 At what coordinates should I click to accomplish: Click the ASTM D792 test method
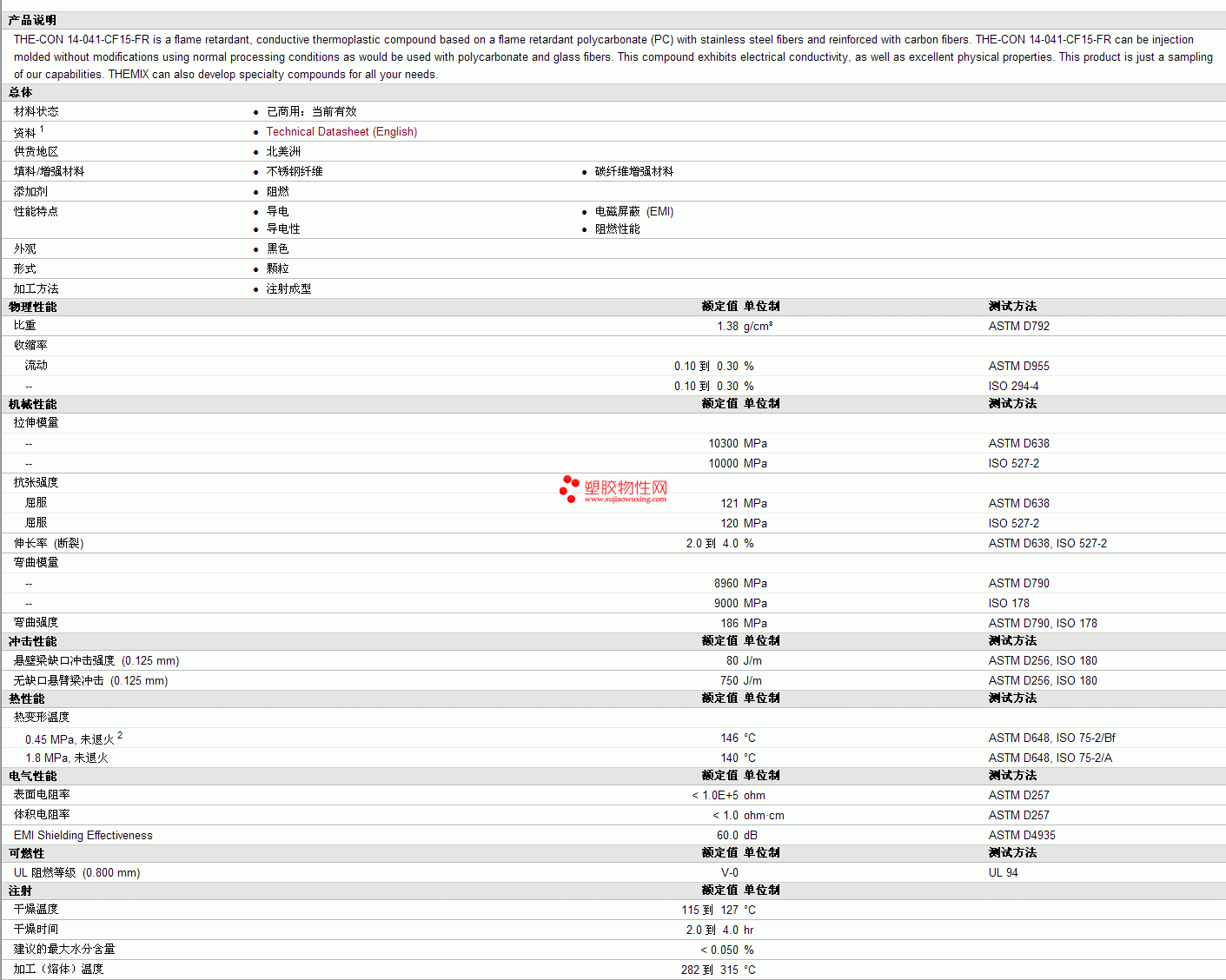1019,327
